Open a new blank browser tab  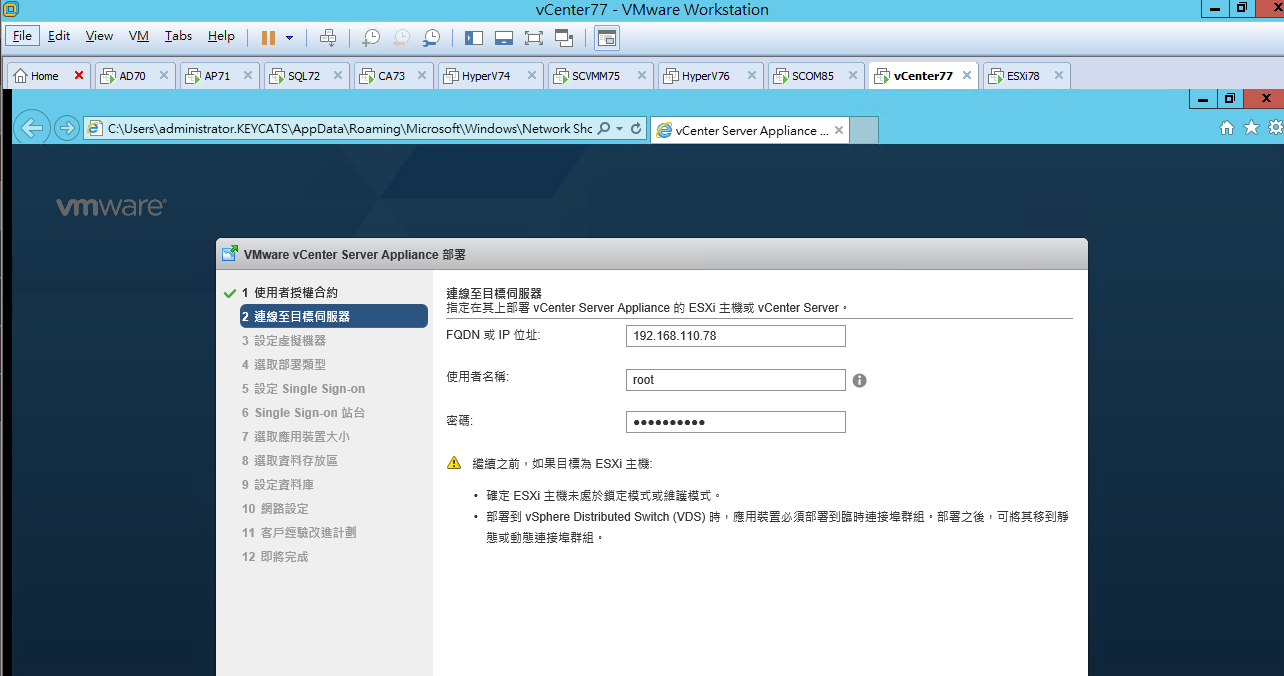coord(864,130)
